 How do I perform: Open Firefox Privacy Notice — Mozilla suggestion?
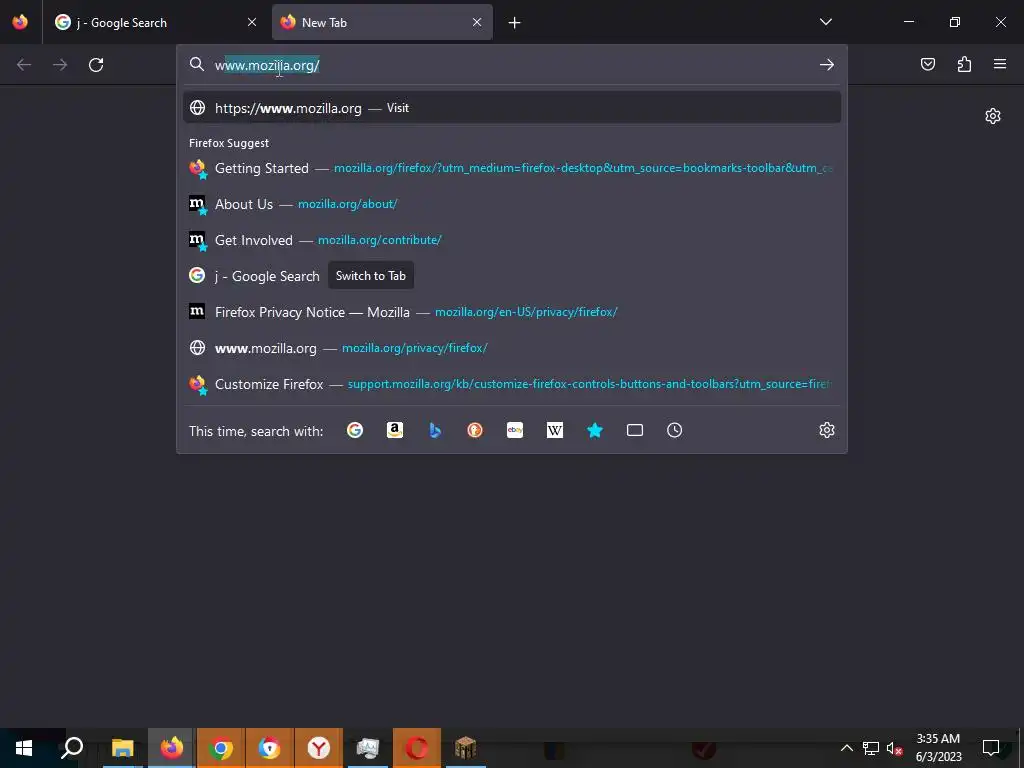tap(512, 312)
